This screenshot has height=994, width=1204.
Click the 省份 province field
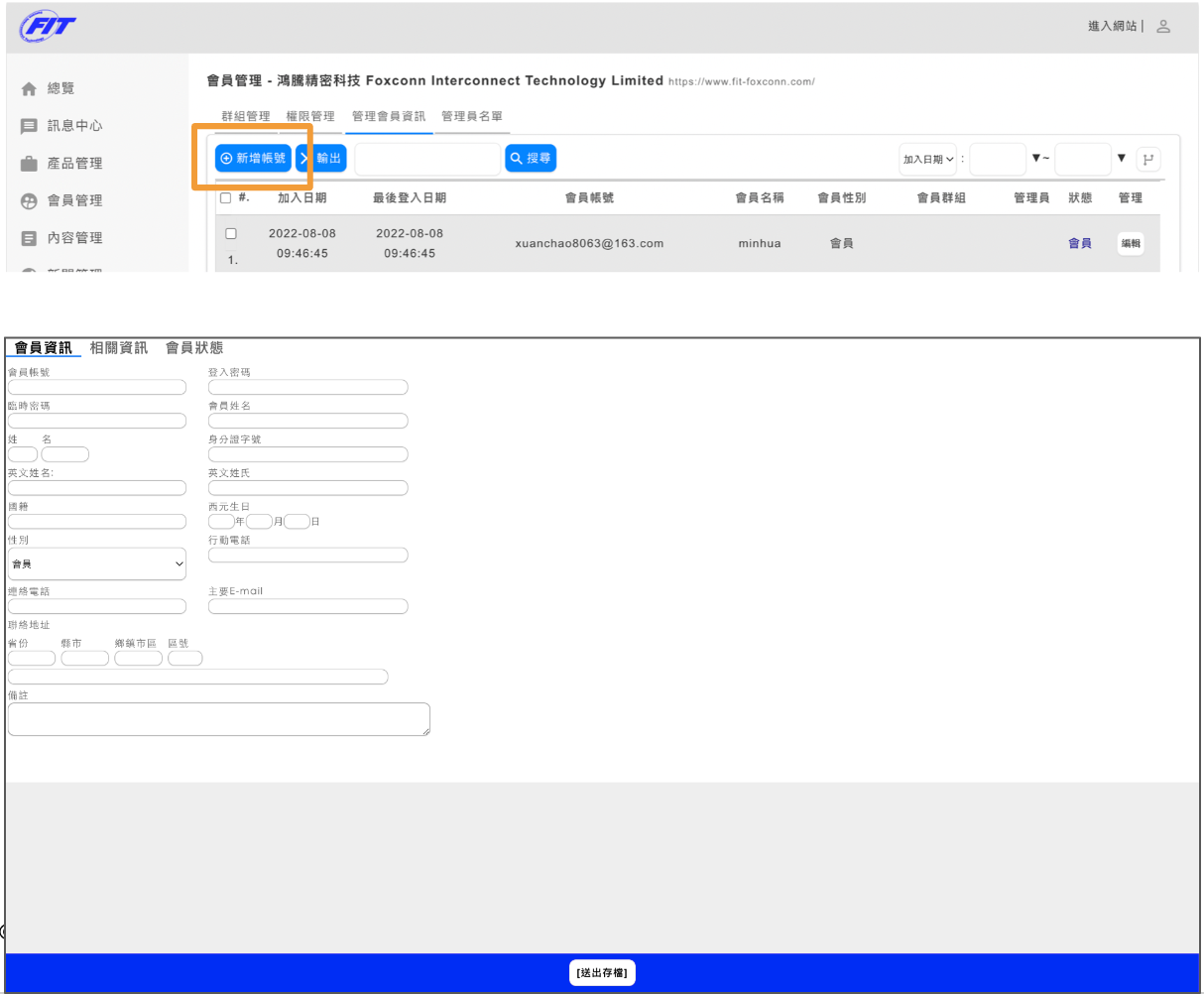tap(32, 659)
